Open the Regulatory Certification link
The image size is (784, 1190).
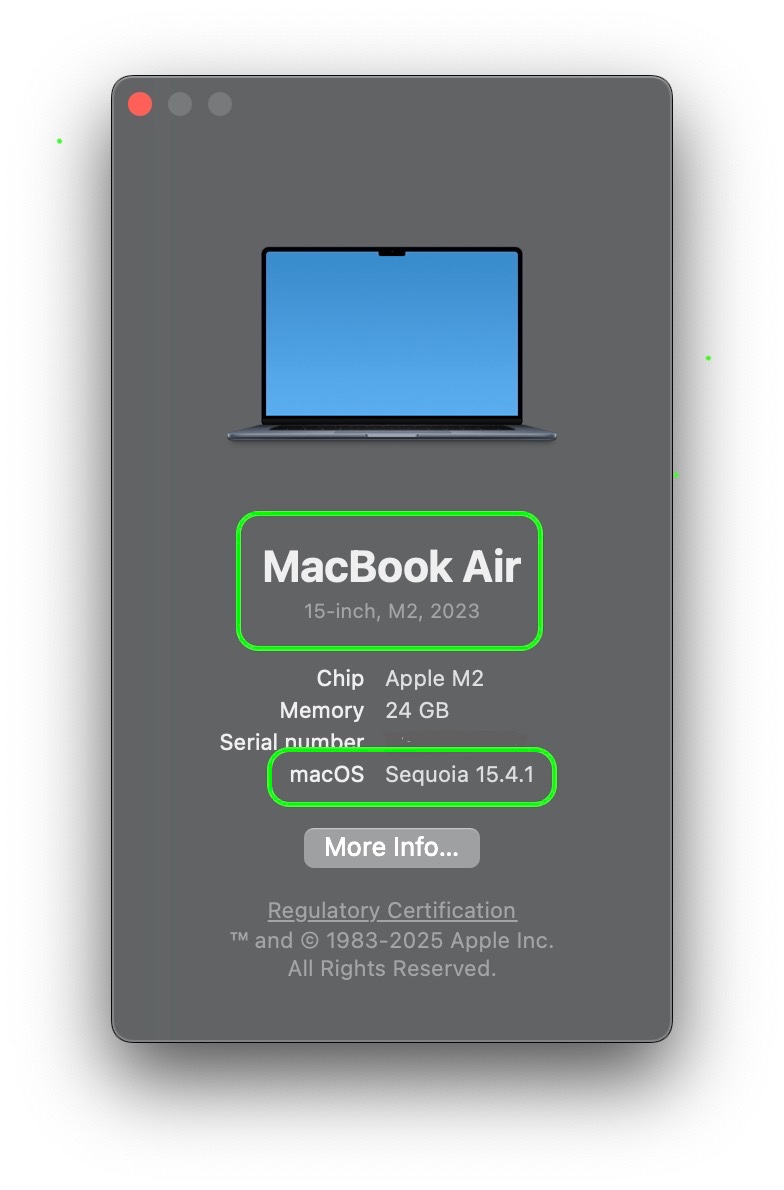coord(392,910)
